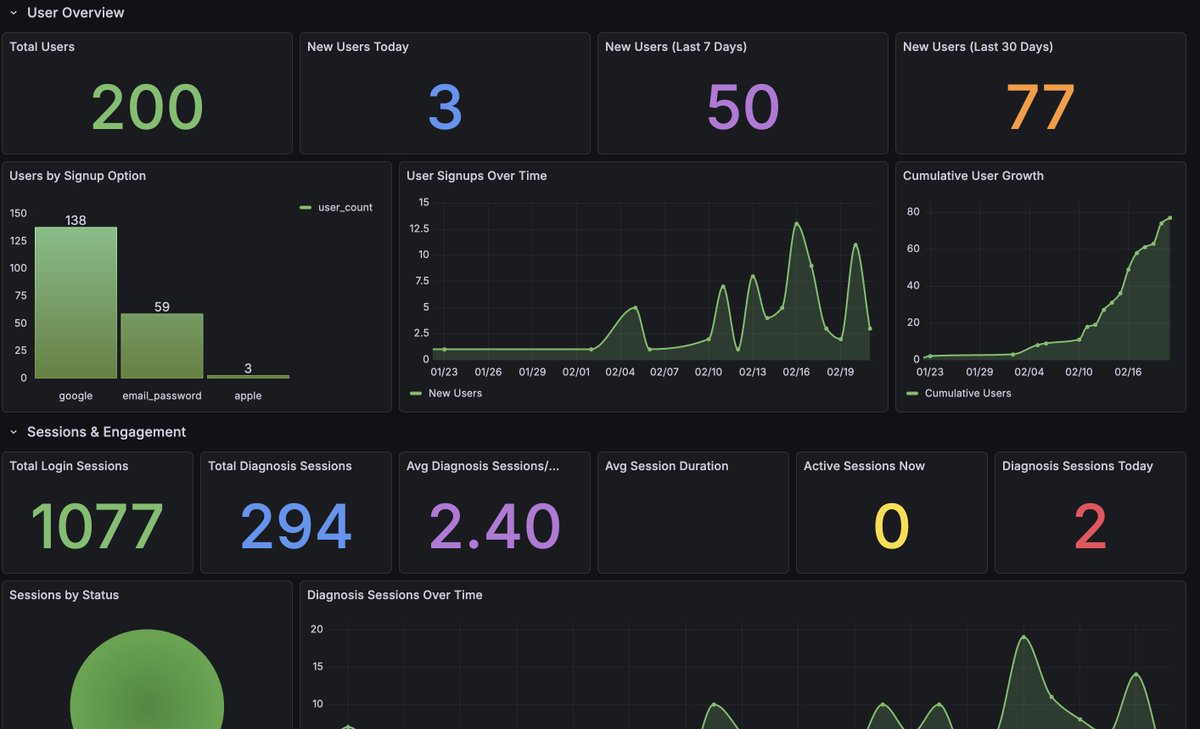
Task: Click the New Users (Last 7 Days) title
Action: (676, 47)
